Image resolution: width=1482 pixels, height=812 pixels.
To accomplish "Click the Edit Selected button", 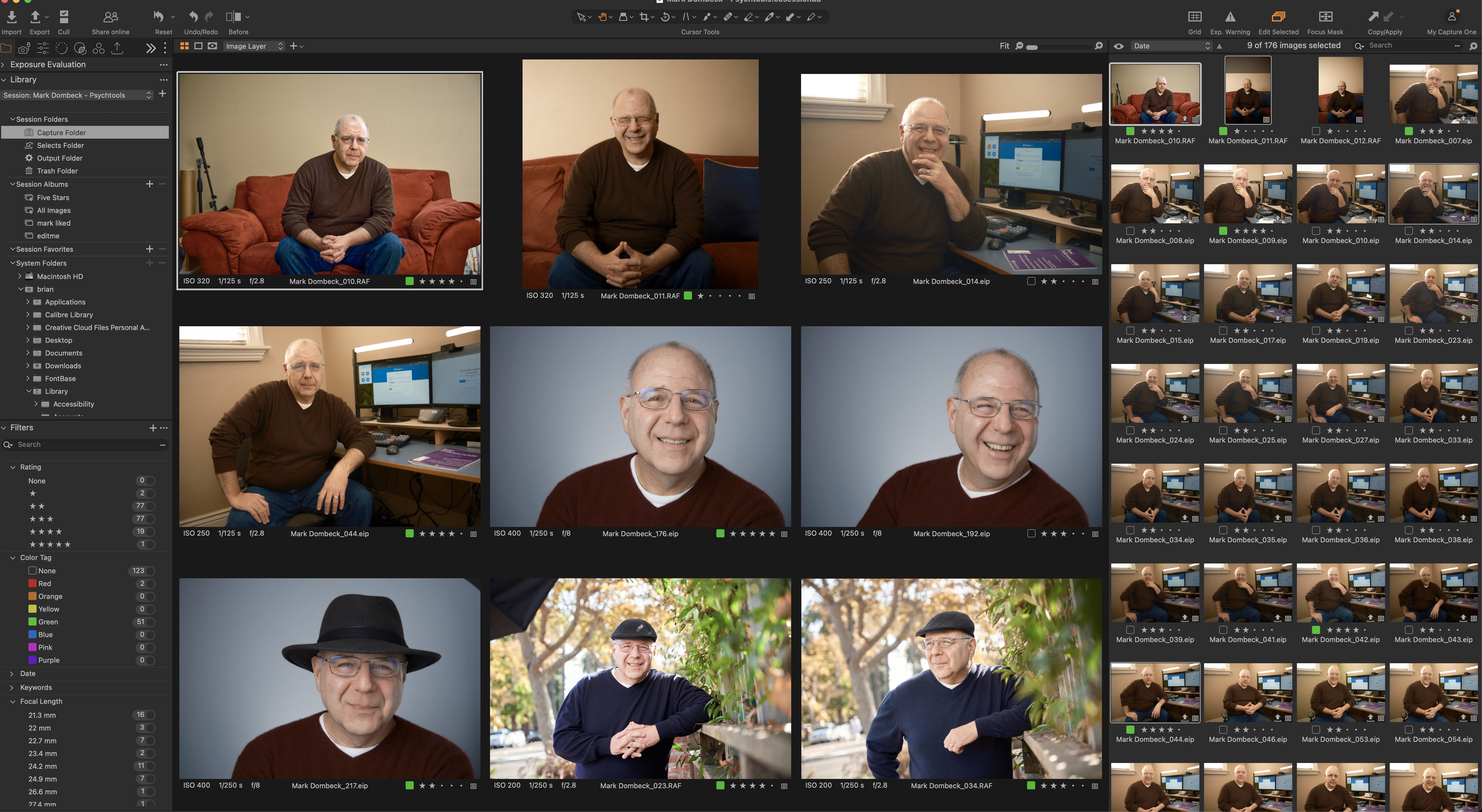I will point(1278,17).
